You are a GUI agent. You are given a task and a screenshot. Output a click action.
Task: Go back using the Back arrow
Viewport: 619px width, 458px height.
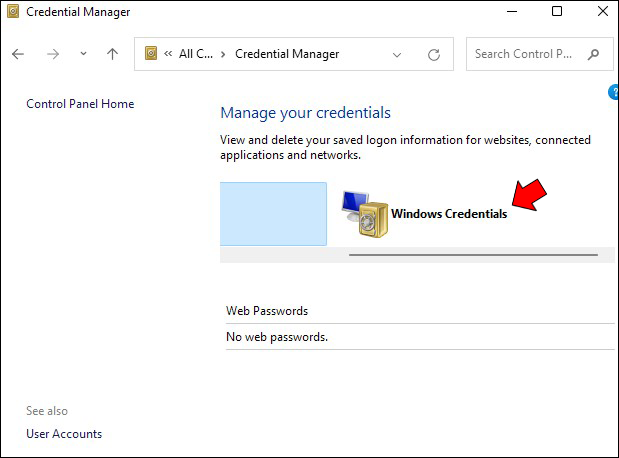(18, 54)
